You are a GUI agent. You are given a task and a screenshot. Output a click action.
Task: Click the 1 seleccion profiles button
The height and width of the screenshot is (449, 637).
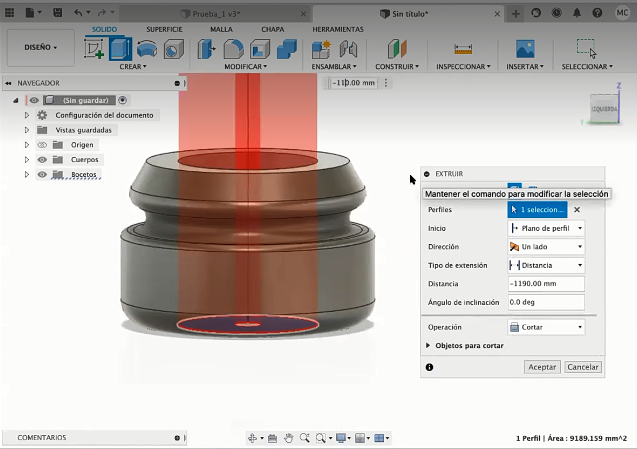[537, 210]
